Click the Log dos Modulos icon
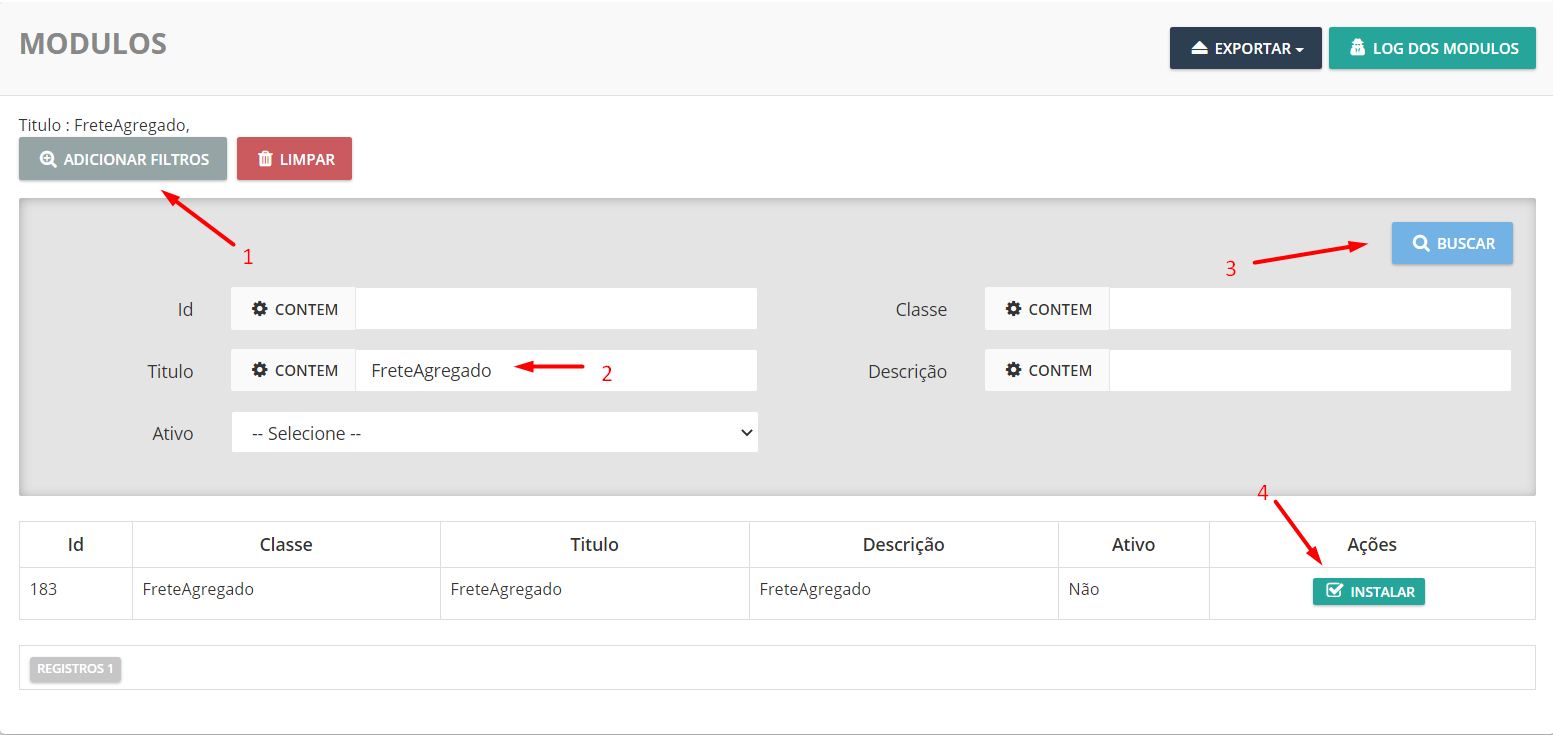The width and height of the screenshot is (1553, 735). 1357,48
